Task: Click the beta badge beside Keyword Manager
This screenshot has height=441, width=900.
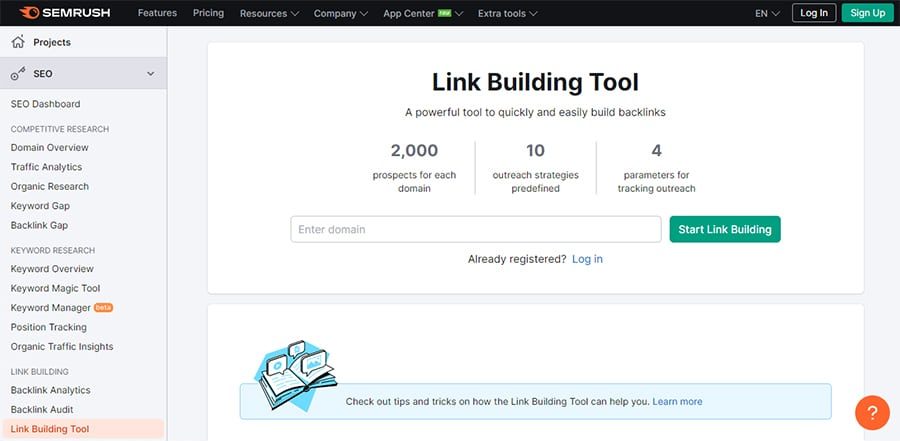Action: (103, 308)
